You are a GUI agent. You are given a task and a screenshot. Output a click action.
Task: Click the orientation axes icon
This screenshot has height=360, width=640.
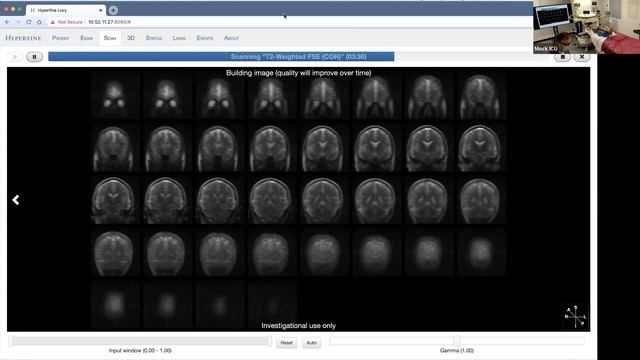575,316
